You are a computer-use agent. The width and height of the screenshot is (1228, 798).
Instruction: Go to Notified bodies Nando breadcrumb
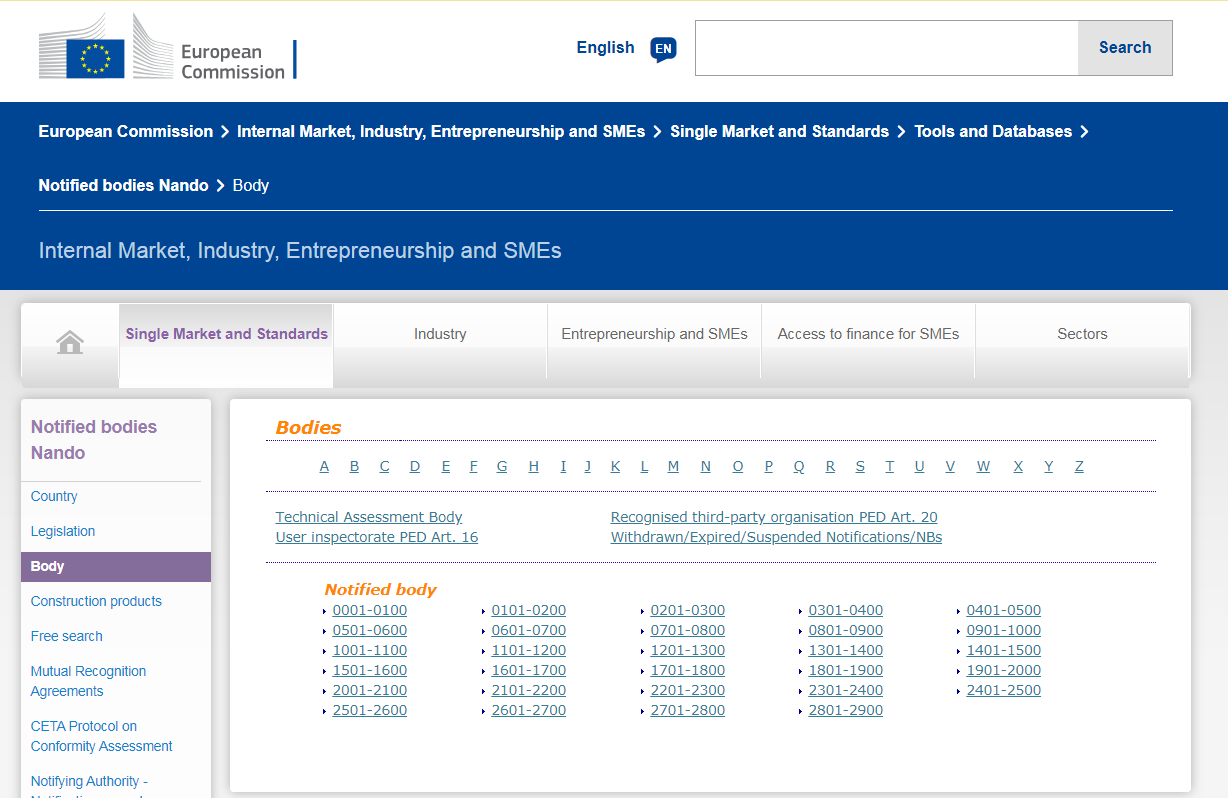124,185
